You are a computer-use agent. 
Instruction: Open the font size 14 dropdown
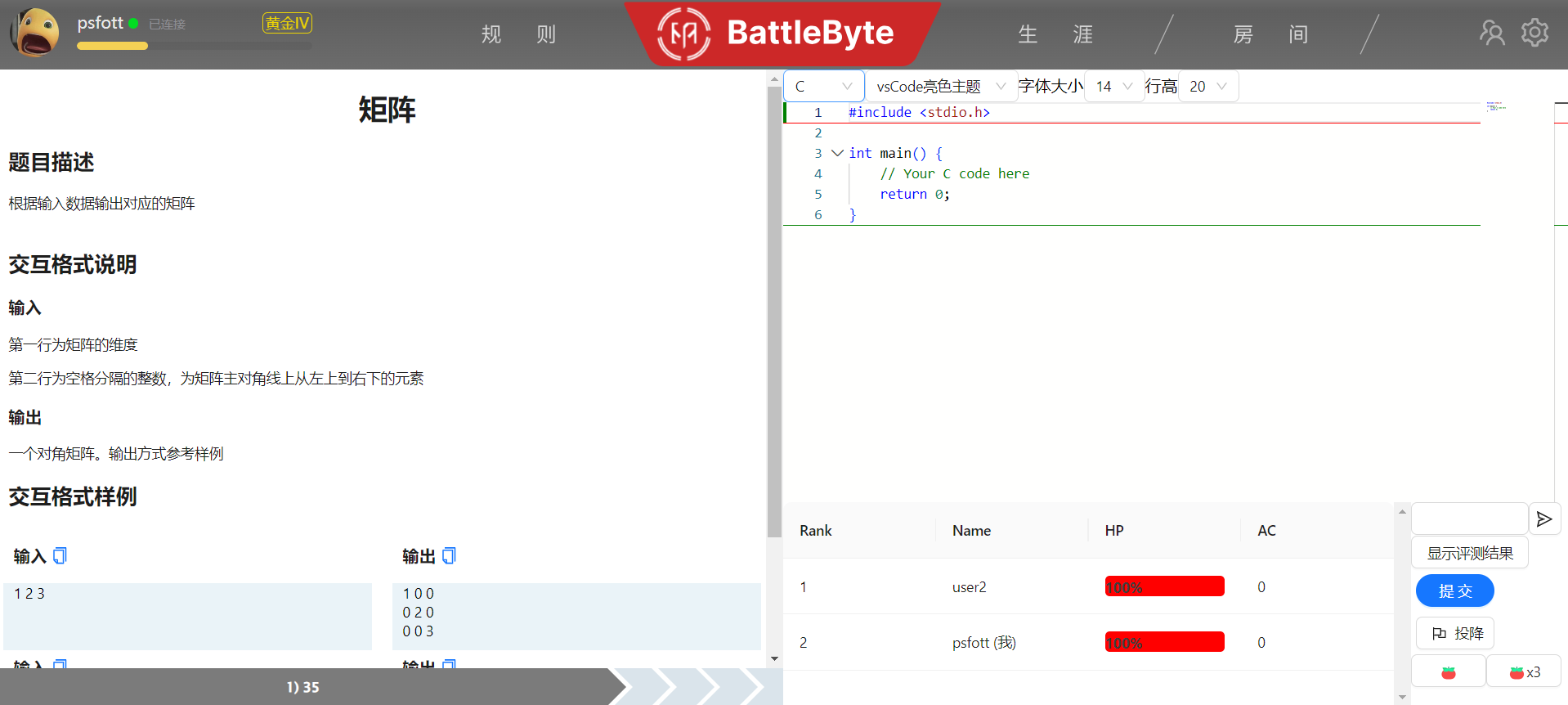1113,86
